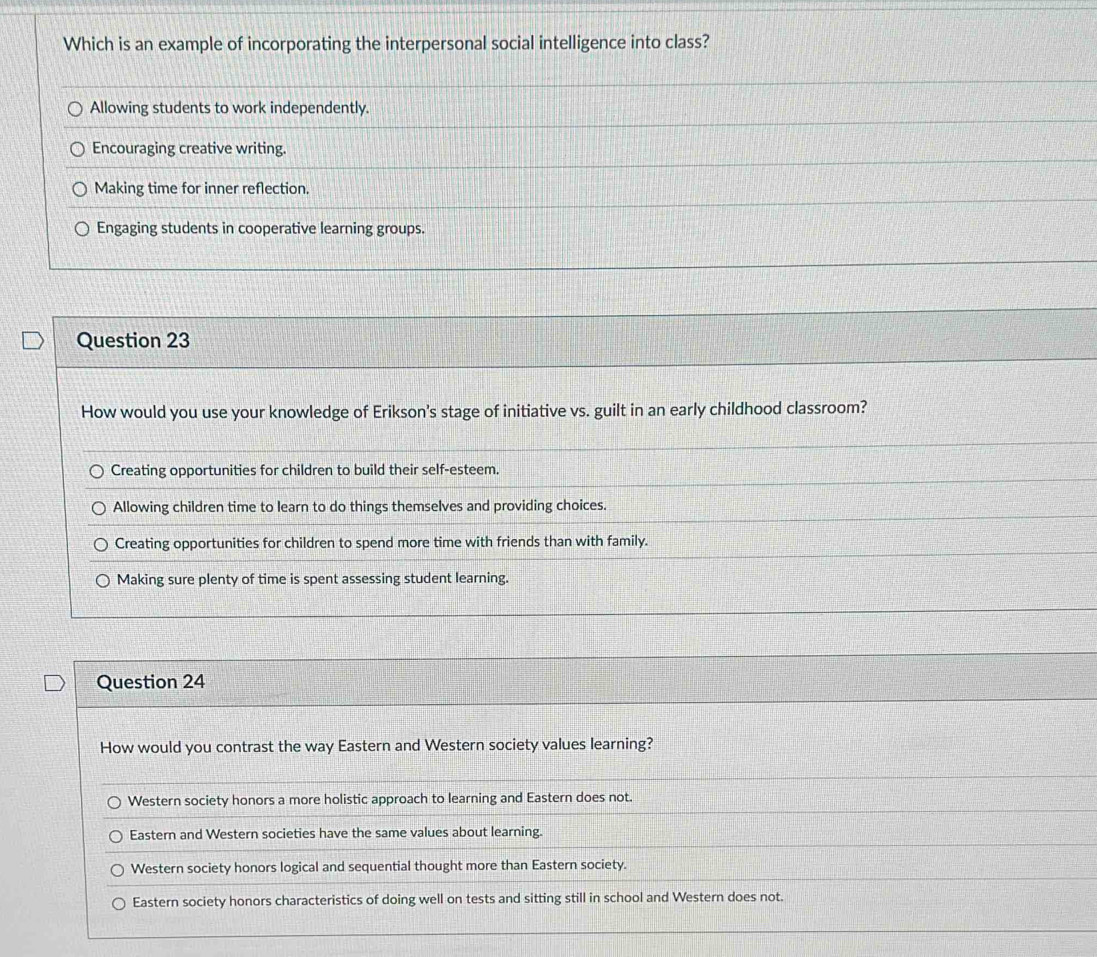The width and height of the screenshot is (1097, 957).
Task: Click the Eastern versus Western society question text
Action: click(376, 744)
